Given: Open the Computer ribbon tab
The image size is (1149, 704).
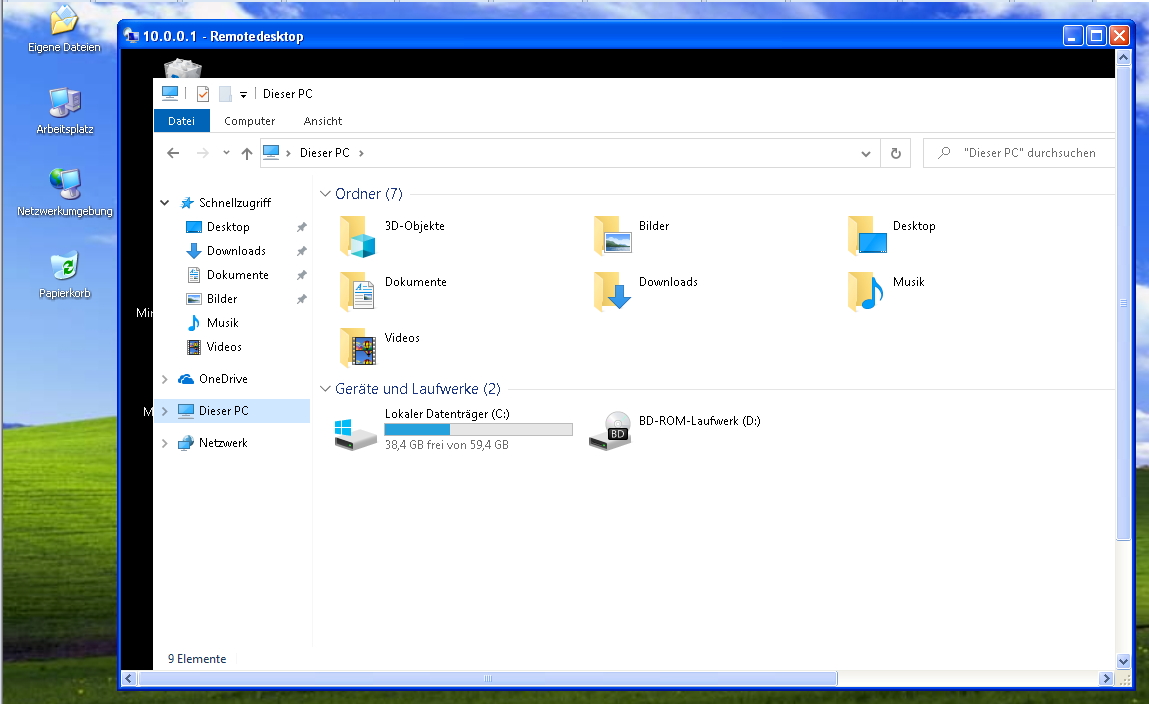Looking at the screenshot, I should pos(250,121).
